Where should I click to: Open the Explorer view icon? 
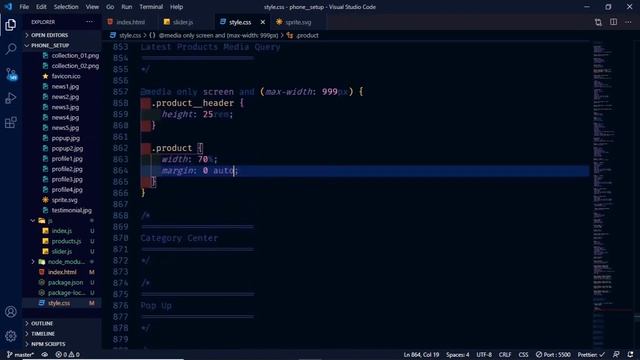[11, 25]
